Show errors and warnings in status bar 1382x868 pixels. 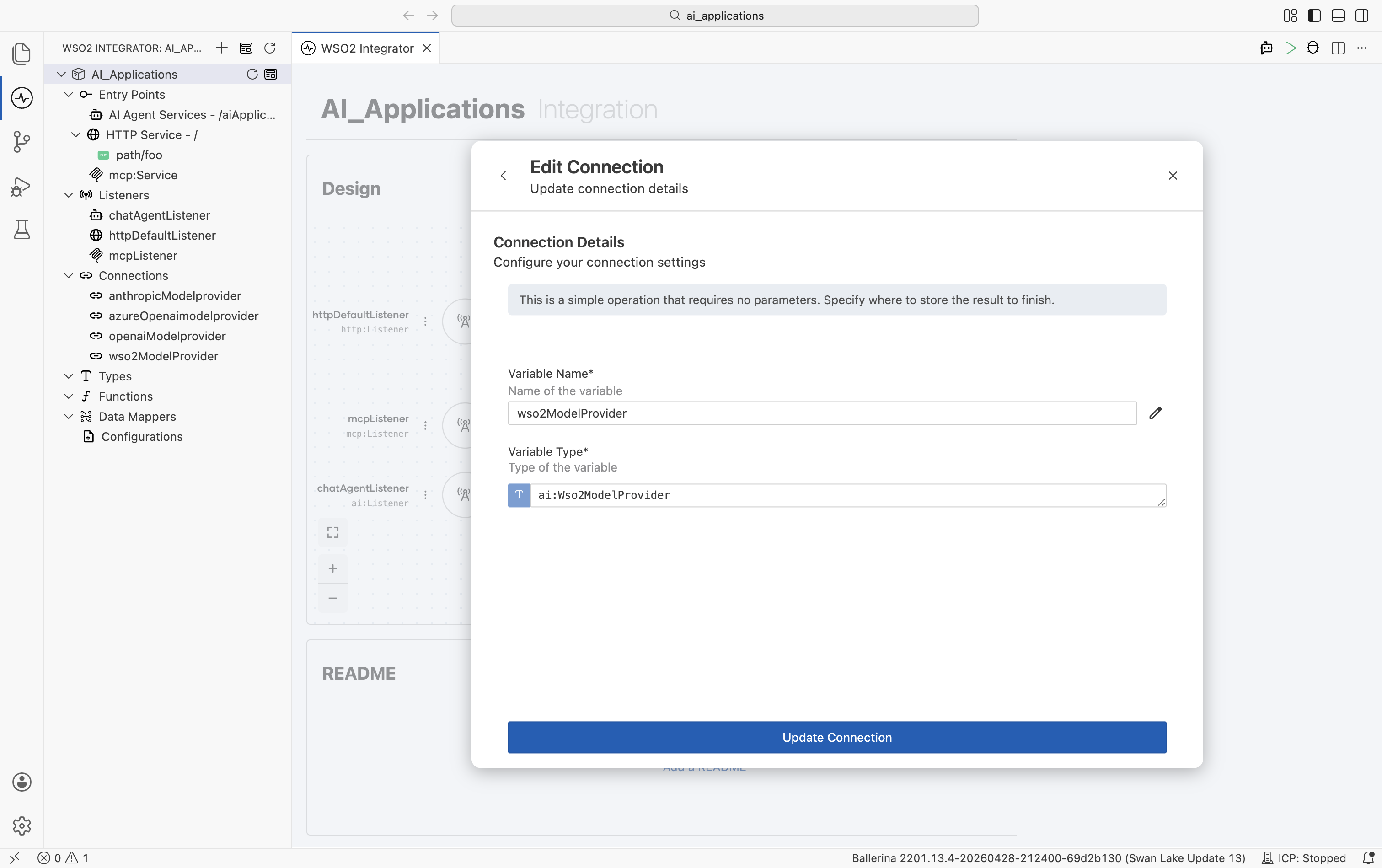(63, 857)
